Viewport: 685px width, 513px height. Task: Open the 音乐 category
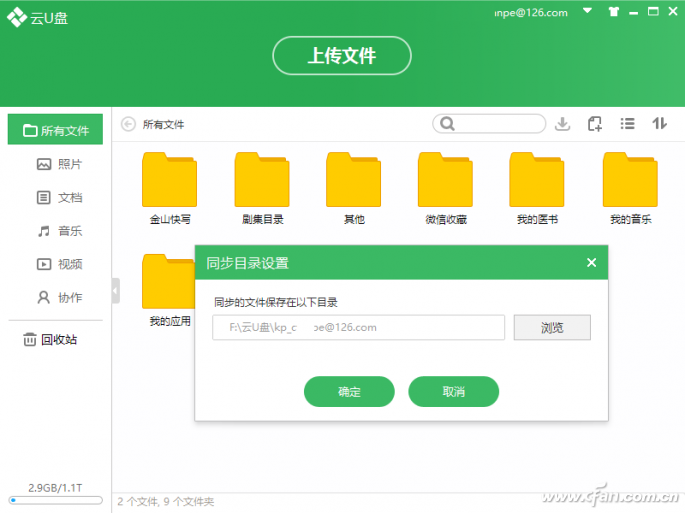[59, 231]
